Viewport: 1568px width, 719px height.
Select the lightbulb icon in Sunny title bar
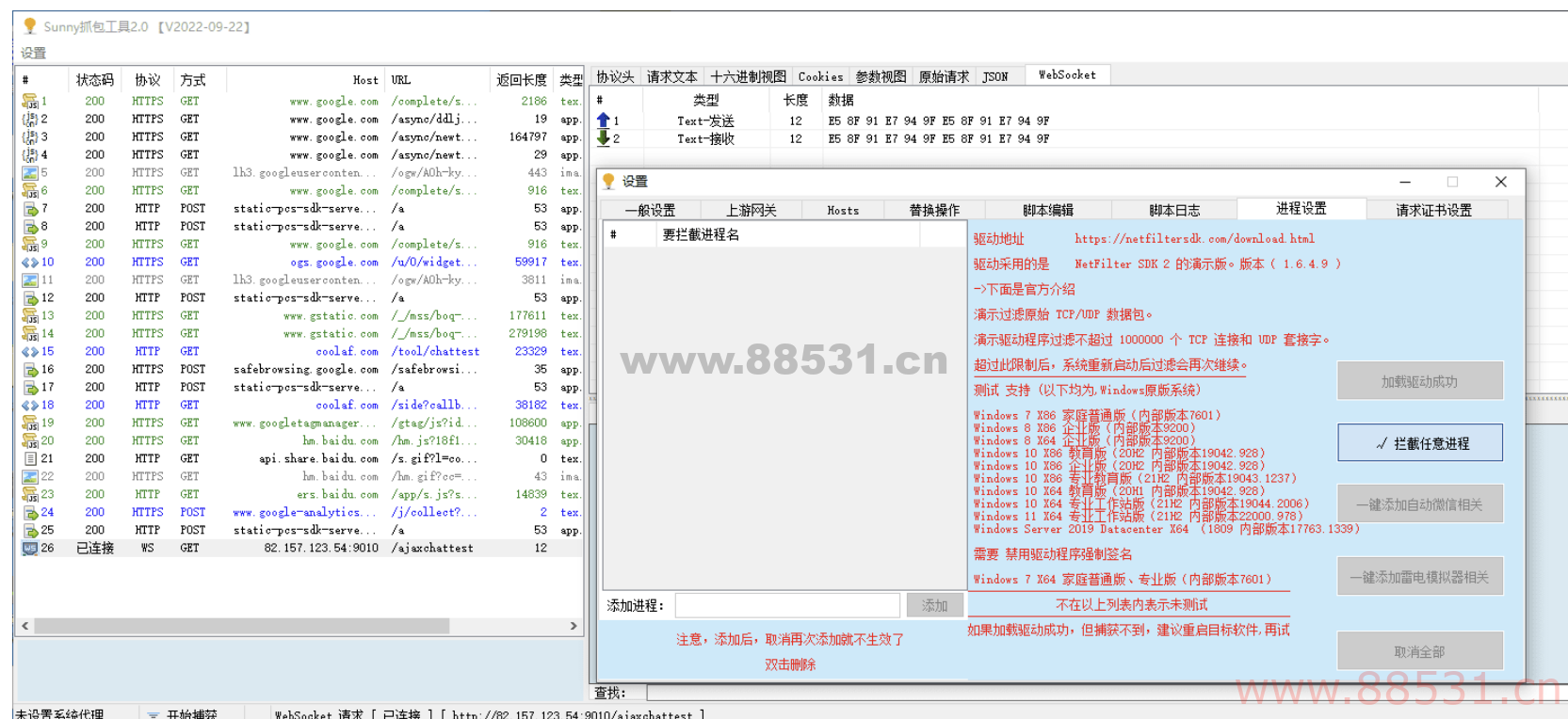pyautogui.click(x=29, y=26)
